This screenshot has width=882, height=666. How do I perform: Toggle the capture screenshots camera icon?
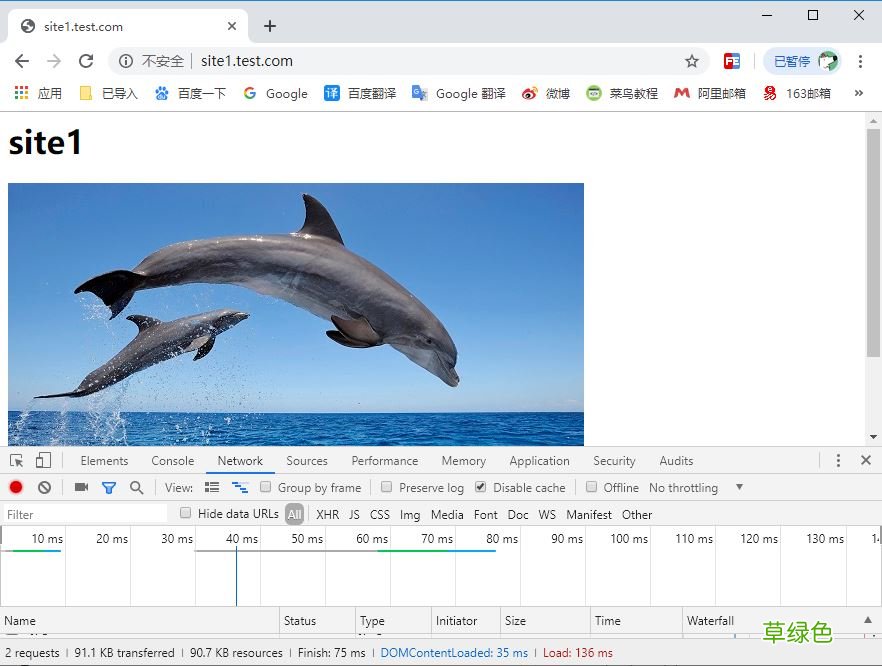81,487
